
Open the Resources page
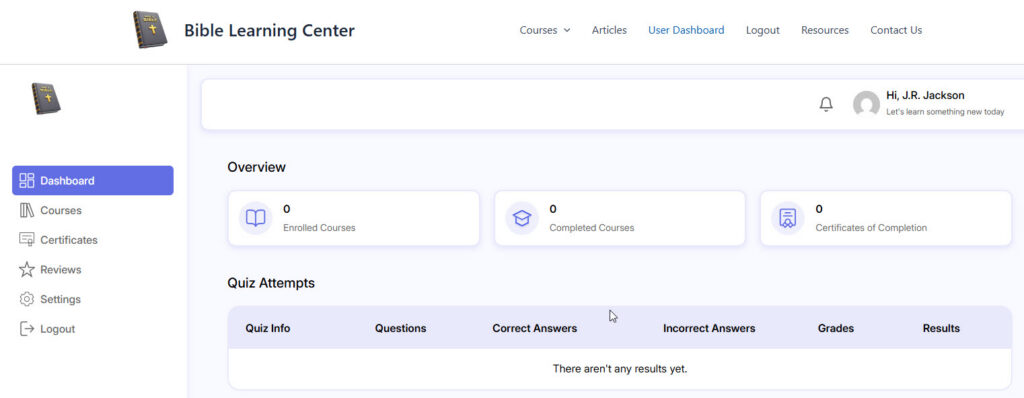click(x=825, y=30)
